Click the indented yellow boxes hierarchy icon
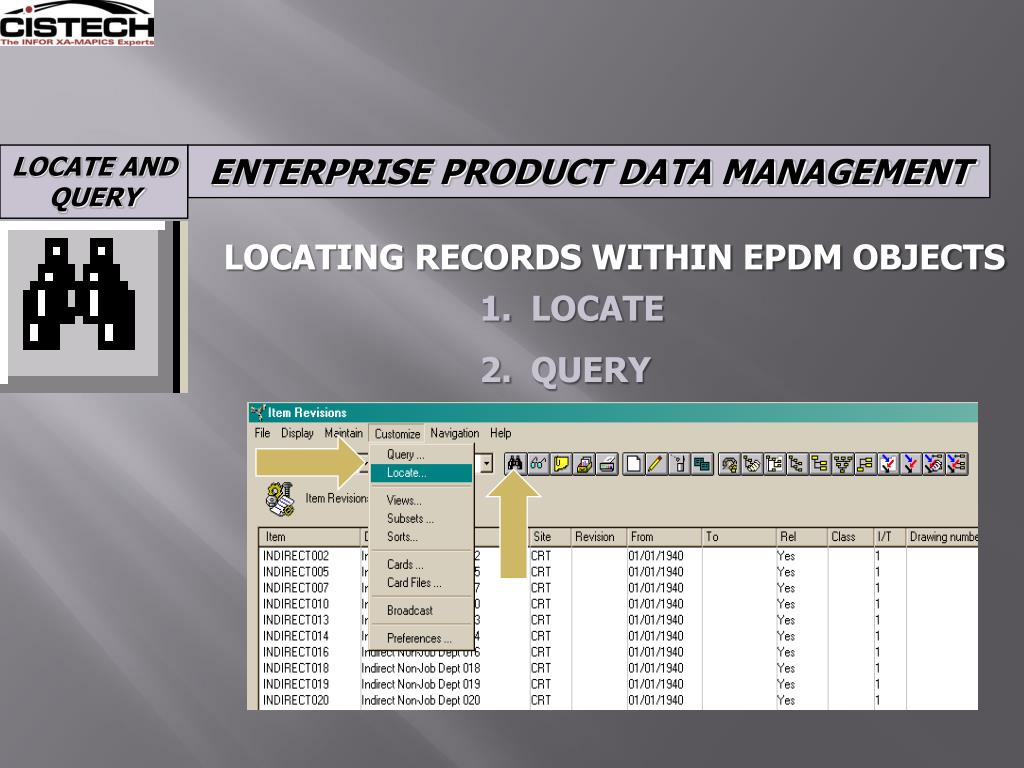This screenshot has height=768, width=1024. click(820, 464)
